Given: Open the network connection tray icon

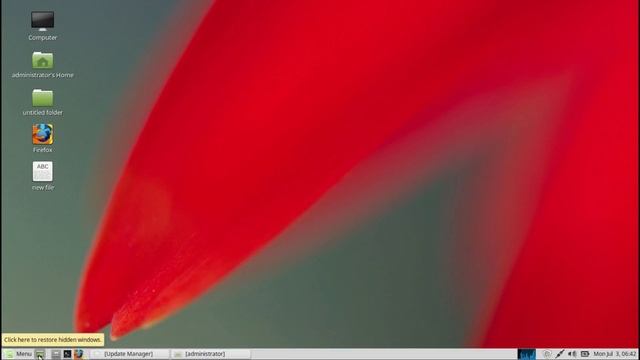Looking at the screenshot, I should pyautogui.click(x=560, y=354).
